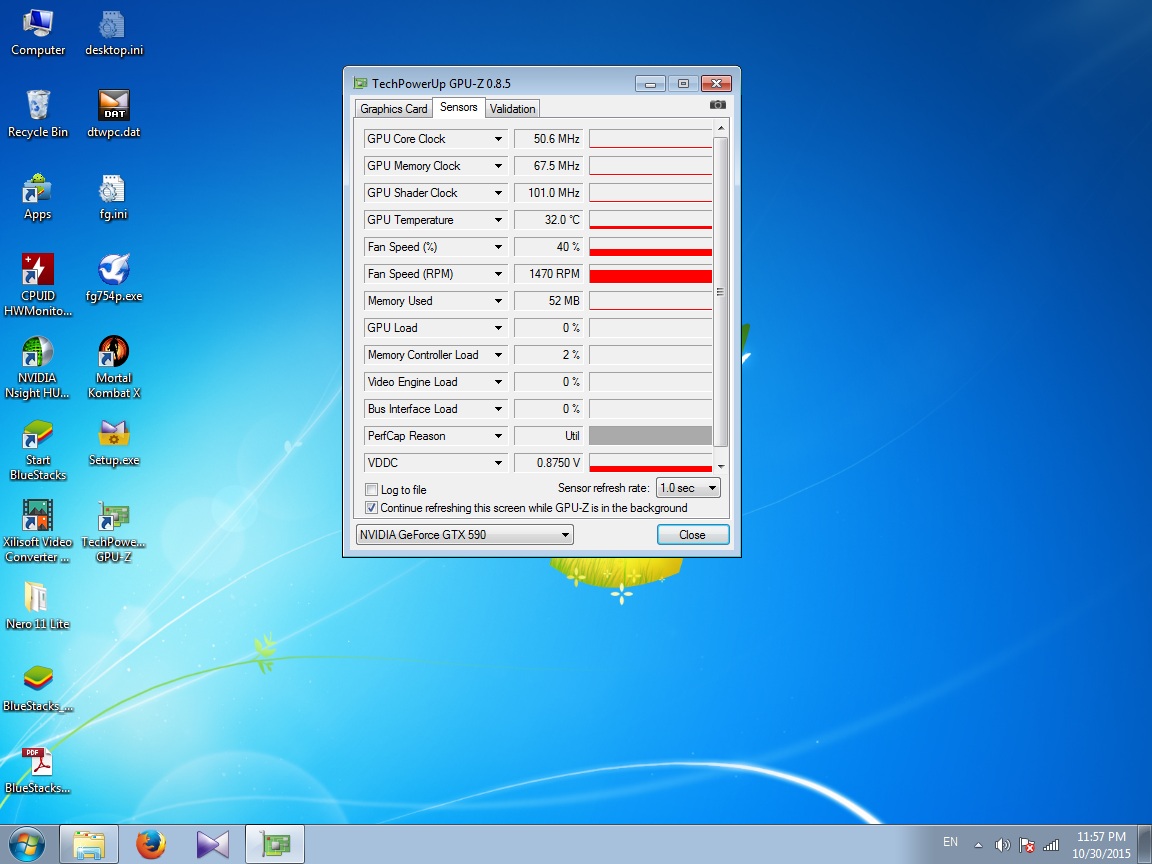The width and height of the screenshot is (1152, 864).
Task: Open the GPU Load dropdown
Action: click(x=498, y=328)
